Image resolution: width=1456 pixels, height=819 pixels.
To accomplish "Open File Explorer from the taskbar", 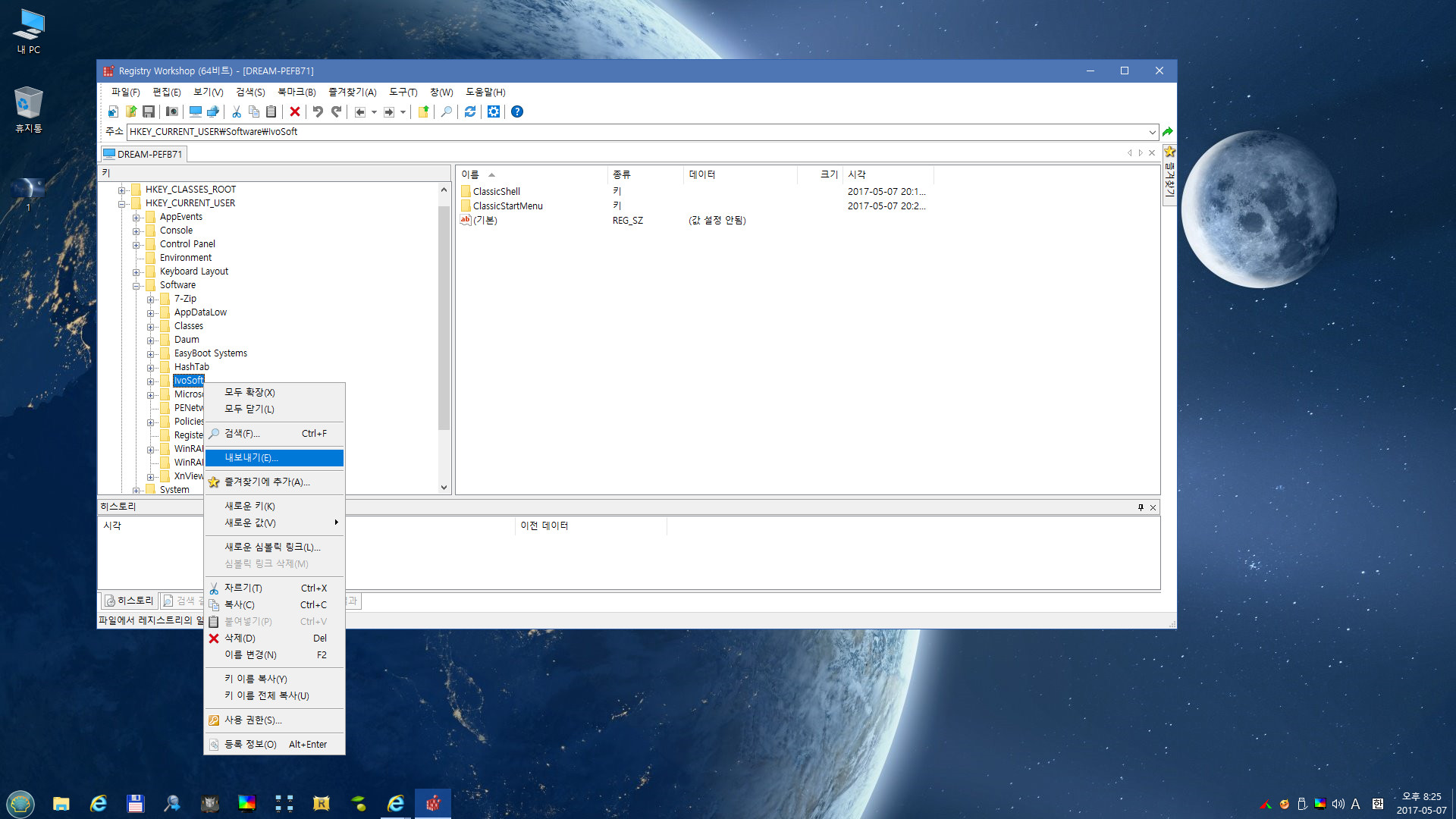I will [x=61, y=804].
